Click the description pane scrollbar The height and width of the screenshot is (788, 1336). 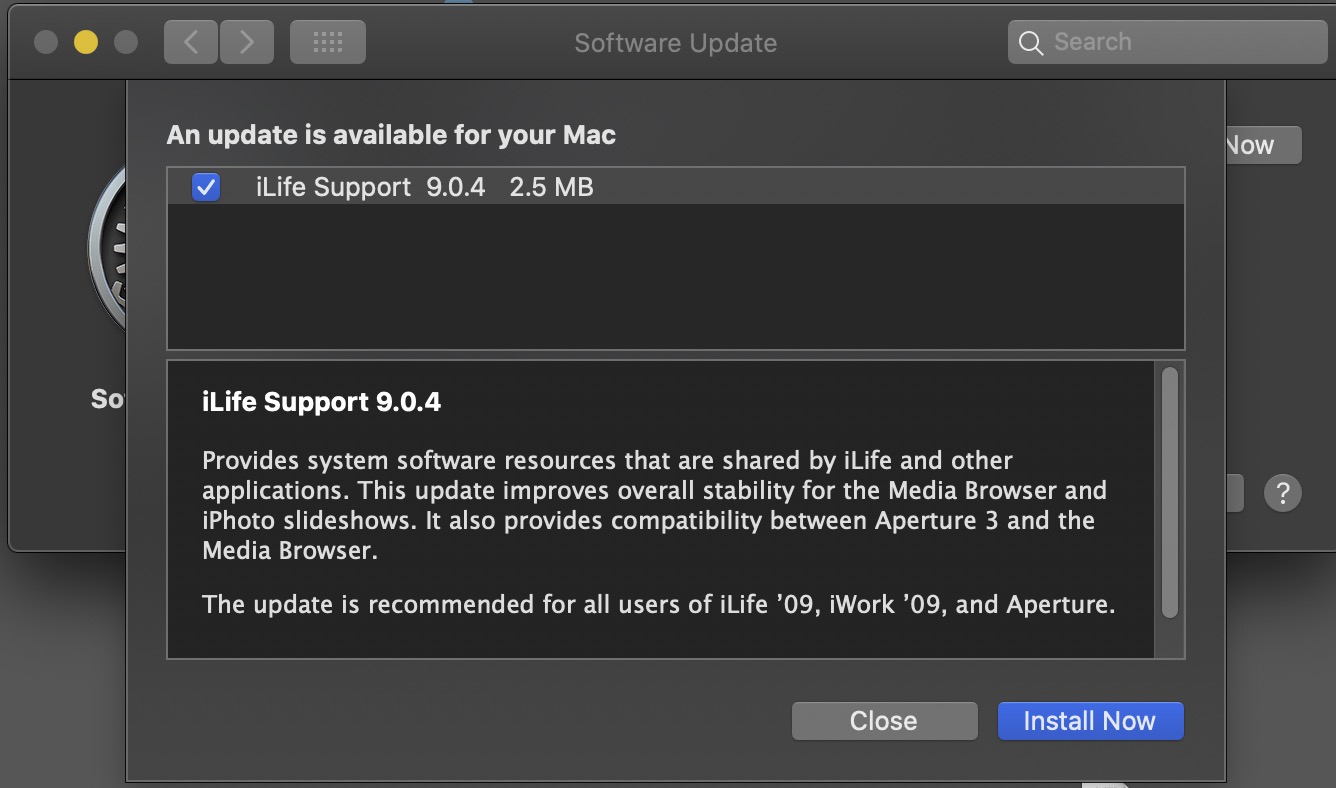tap(1169, 492)
